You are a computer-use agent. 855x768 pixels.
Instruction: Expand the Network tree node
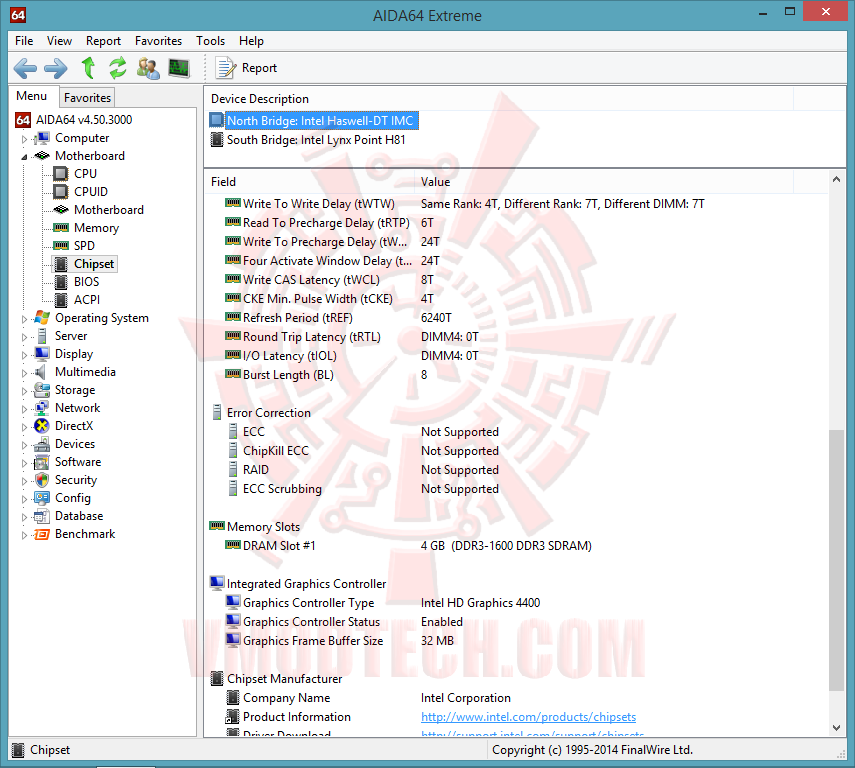pyautogui.click(x=24, y=409)
